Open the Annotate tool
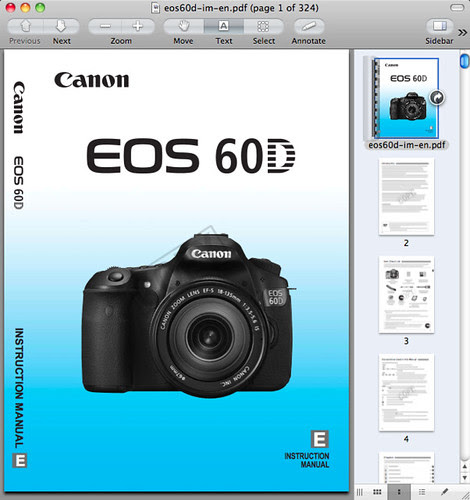This screenshot has width=470, height=500. coord(309,26)
